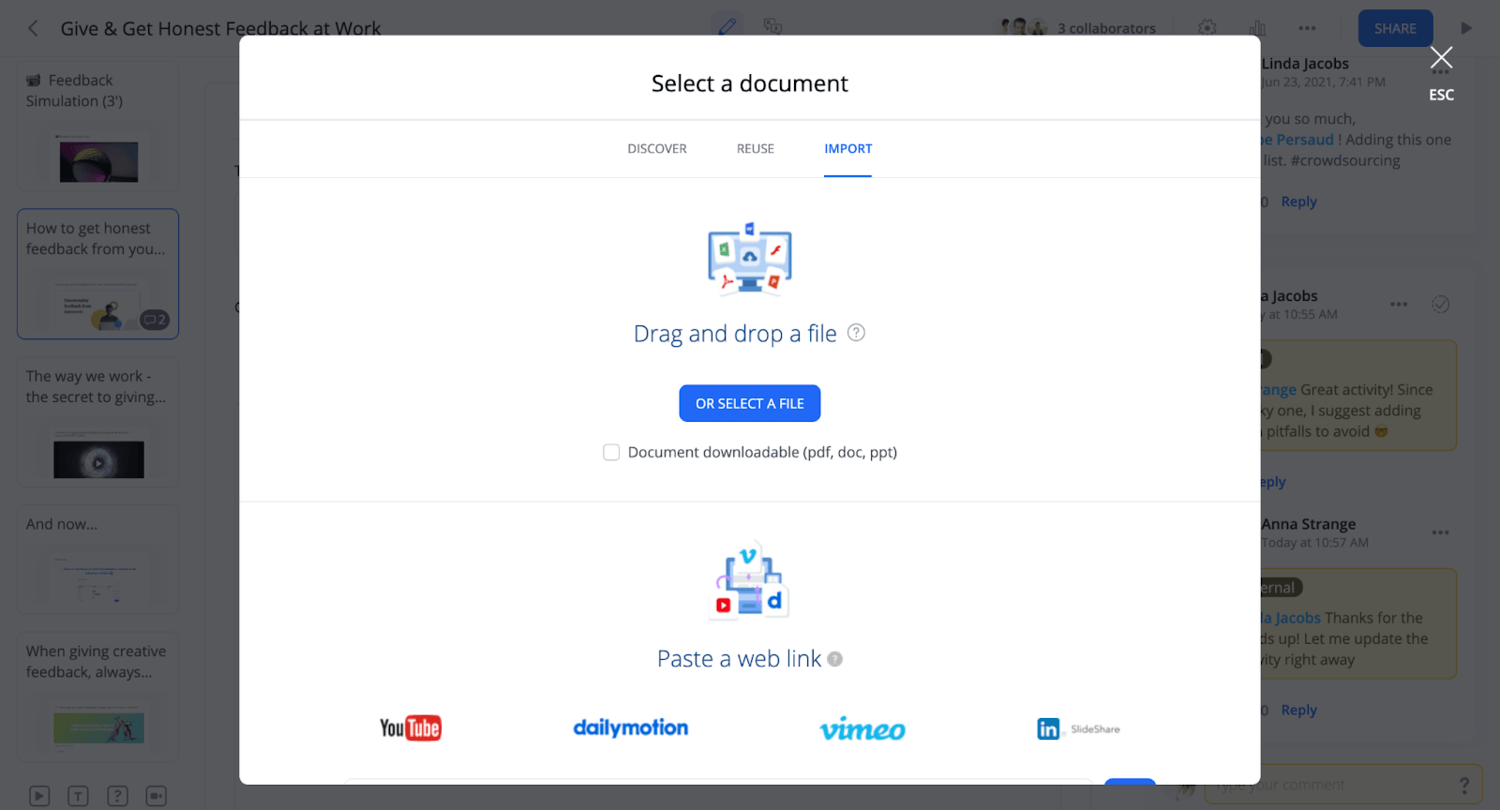The image size is (1500, 810).
Task: Start preview with the play arrow top right
Action: click(1467, 28)
